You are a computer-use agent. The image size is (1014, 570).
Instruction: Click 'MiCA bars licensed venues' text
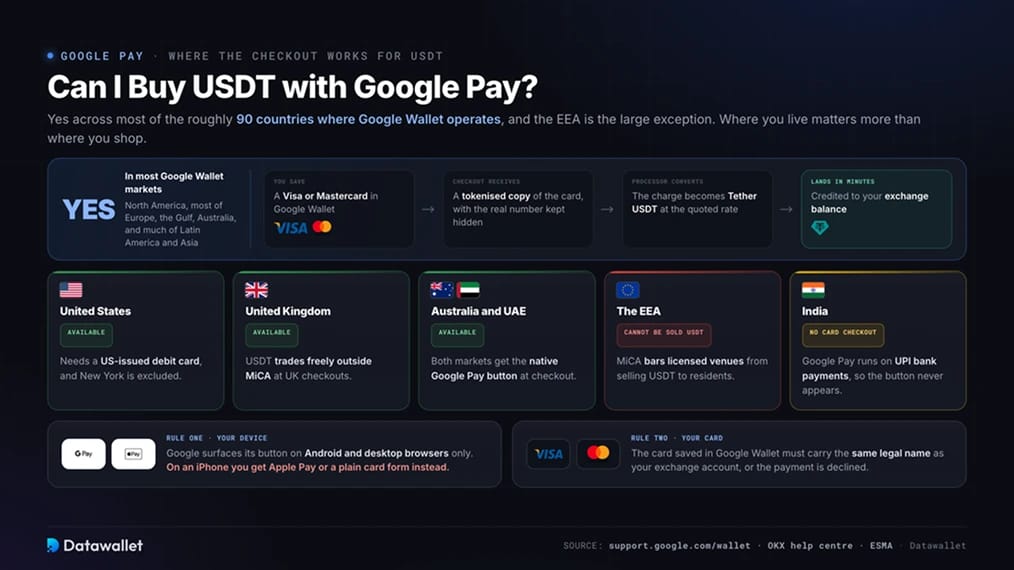680,361
